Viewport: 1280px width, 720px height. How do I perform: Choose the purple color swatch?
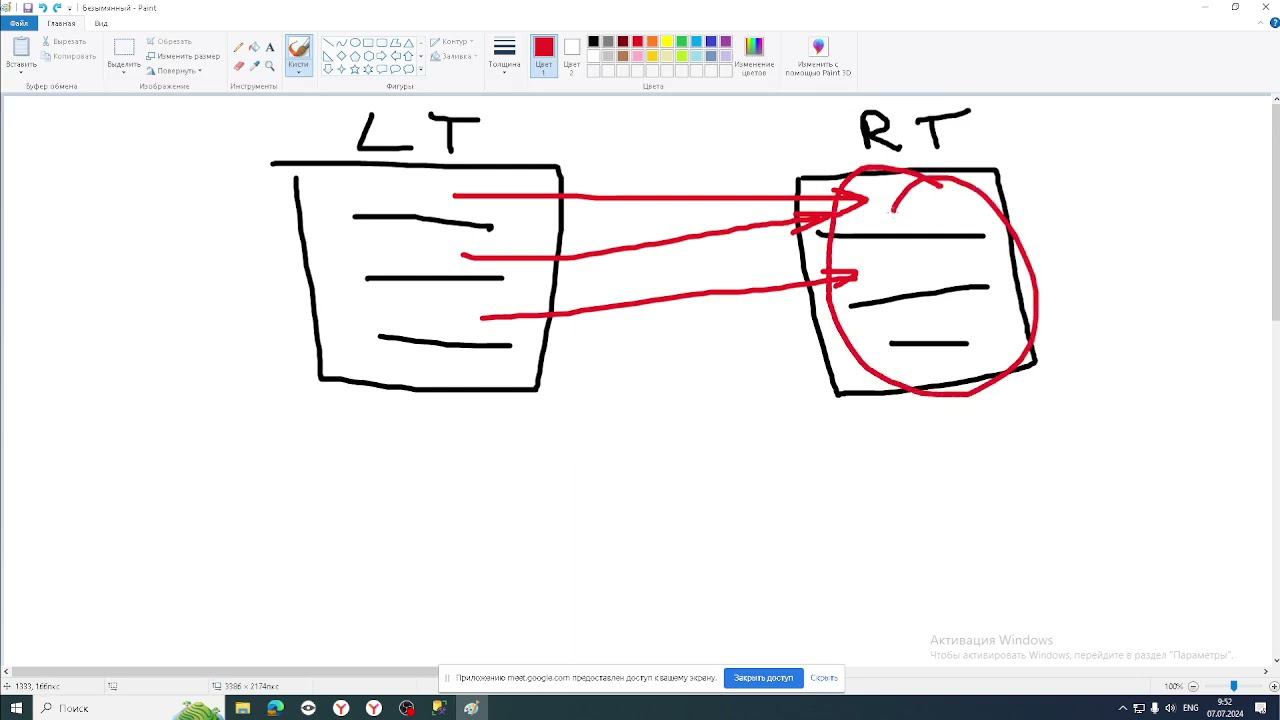[x=726, y=42]
